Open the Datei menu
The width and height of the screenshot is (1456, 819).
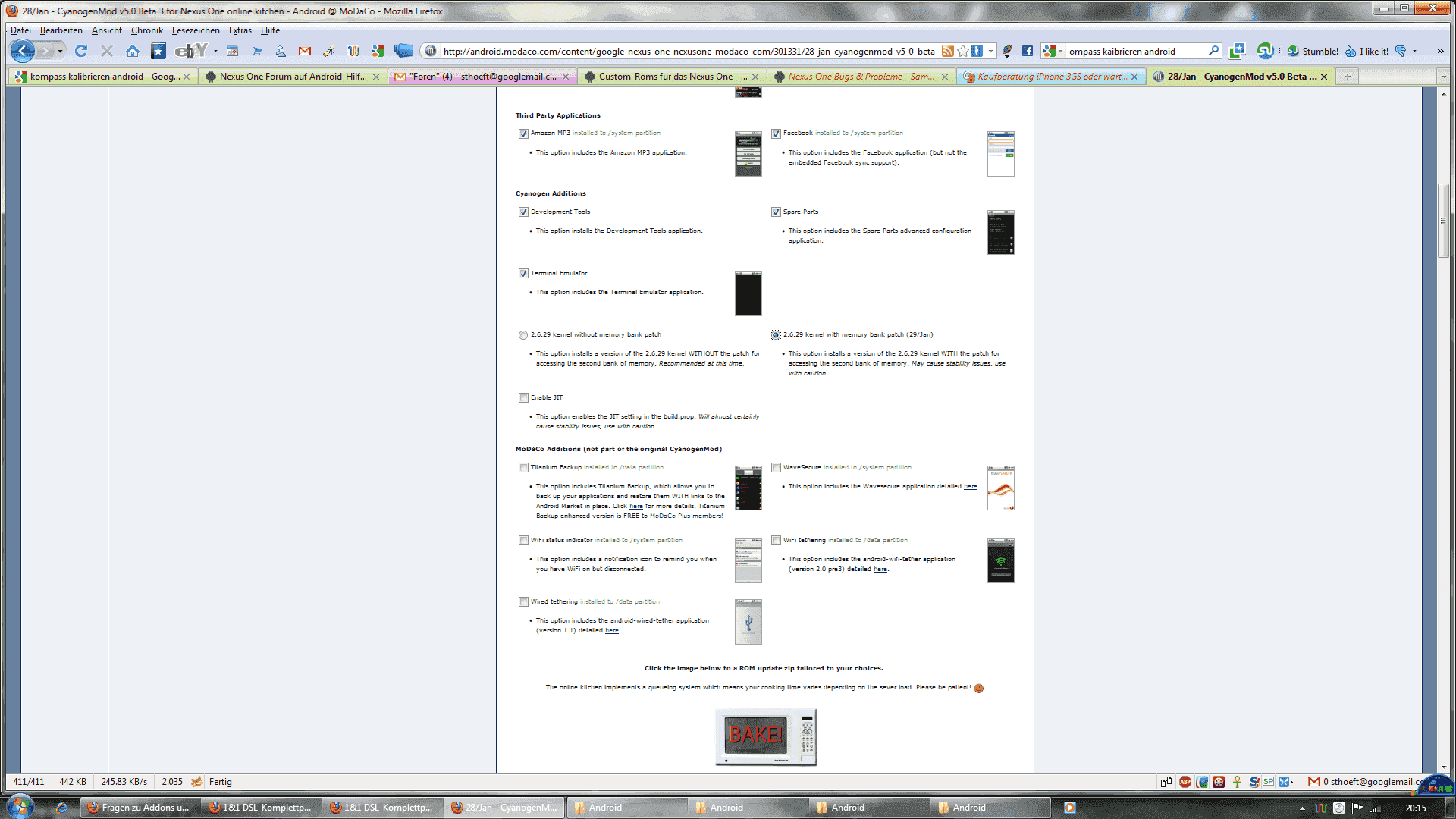(x=20, y=30)
